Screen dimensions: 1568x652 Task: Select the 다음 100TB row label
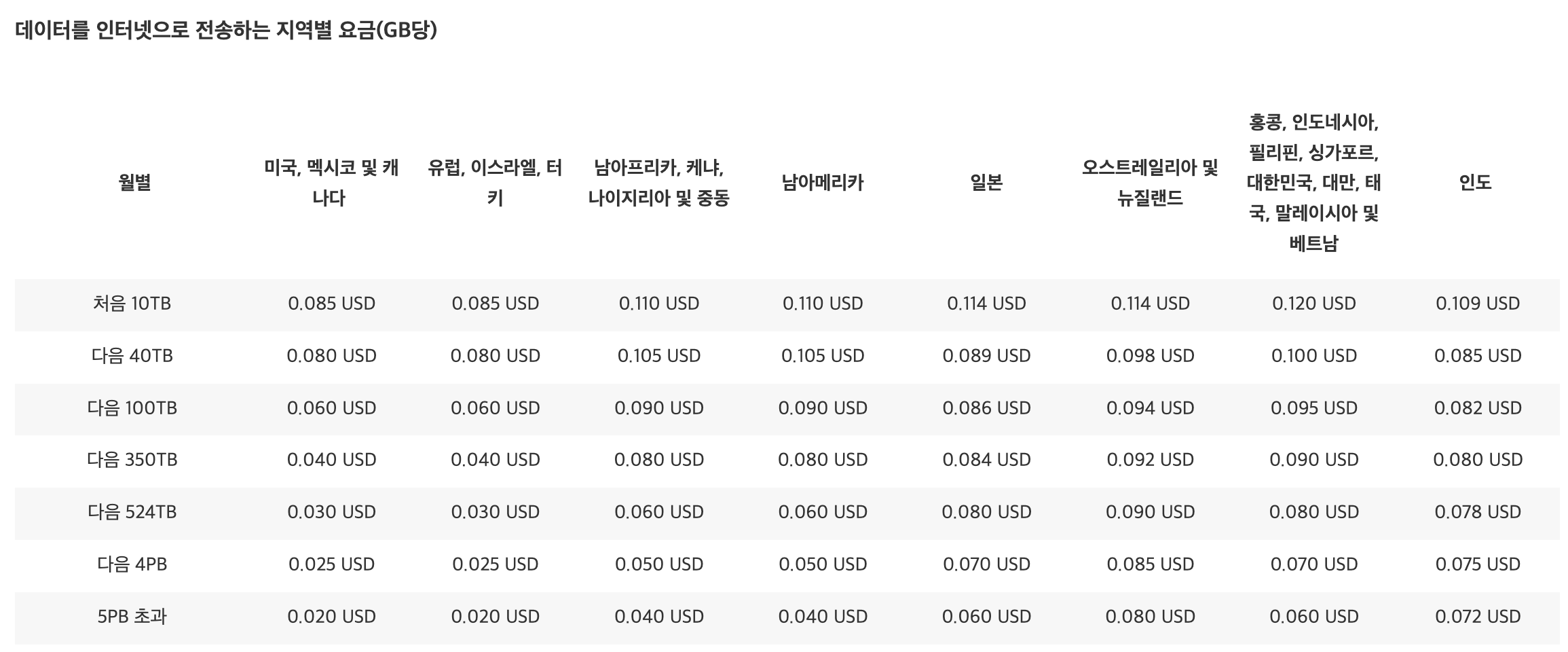pyautogui.click(x=132, y=408)
